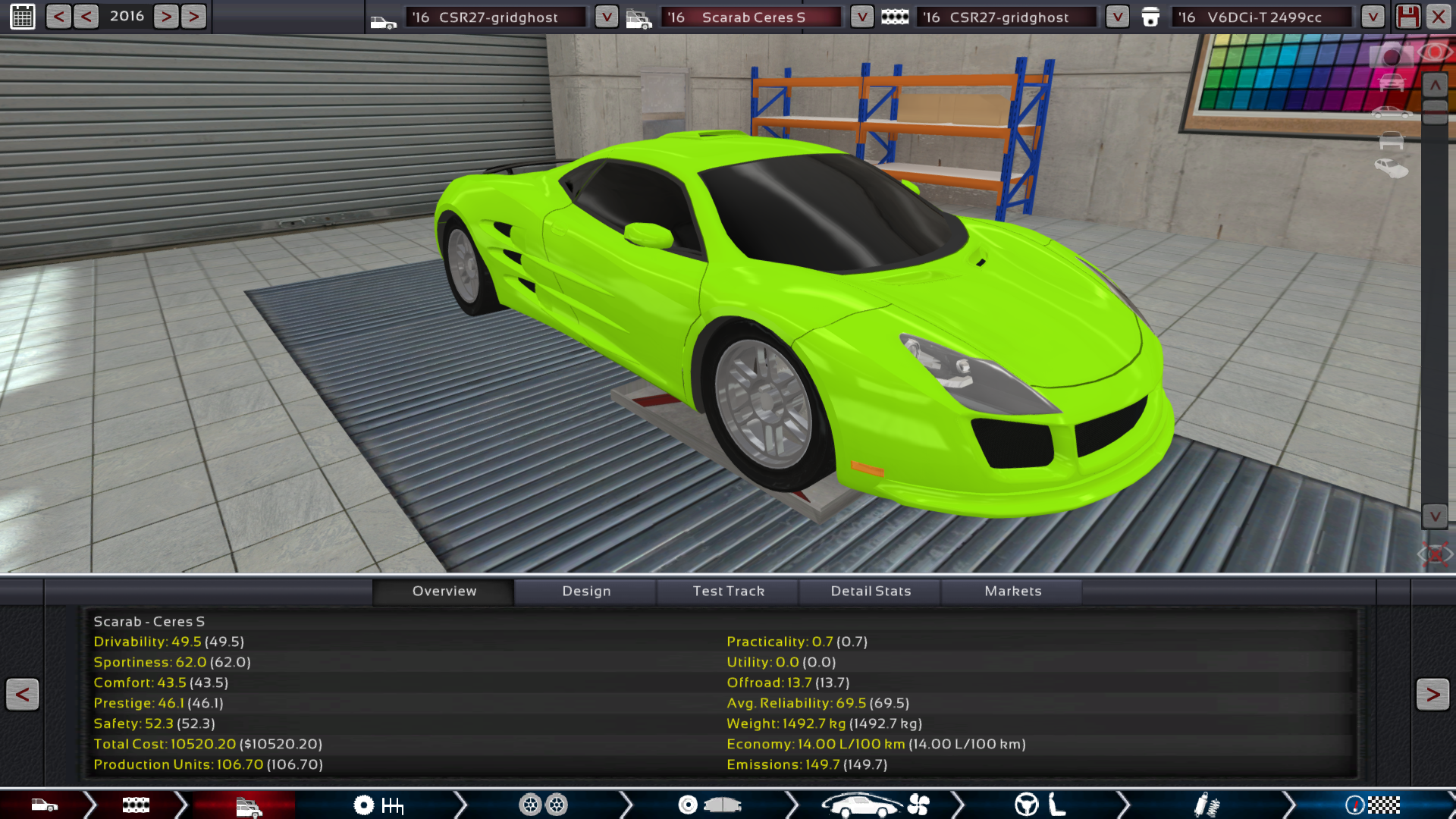Take a screenshot with camera icon
Image resolution: width=1456 pixels, height=819 pixels.
click(1390, 57)
